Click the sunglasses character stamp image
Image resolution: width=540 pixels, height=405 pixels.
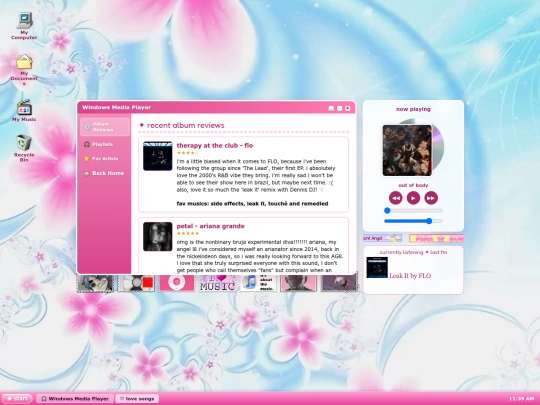tap(95, 283)
